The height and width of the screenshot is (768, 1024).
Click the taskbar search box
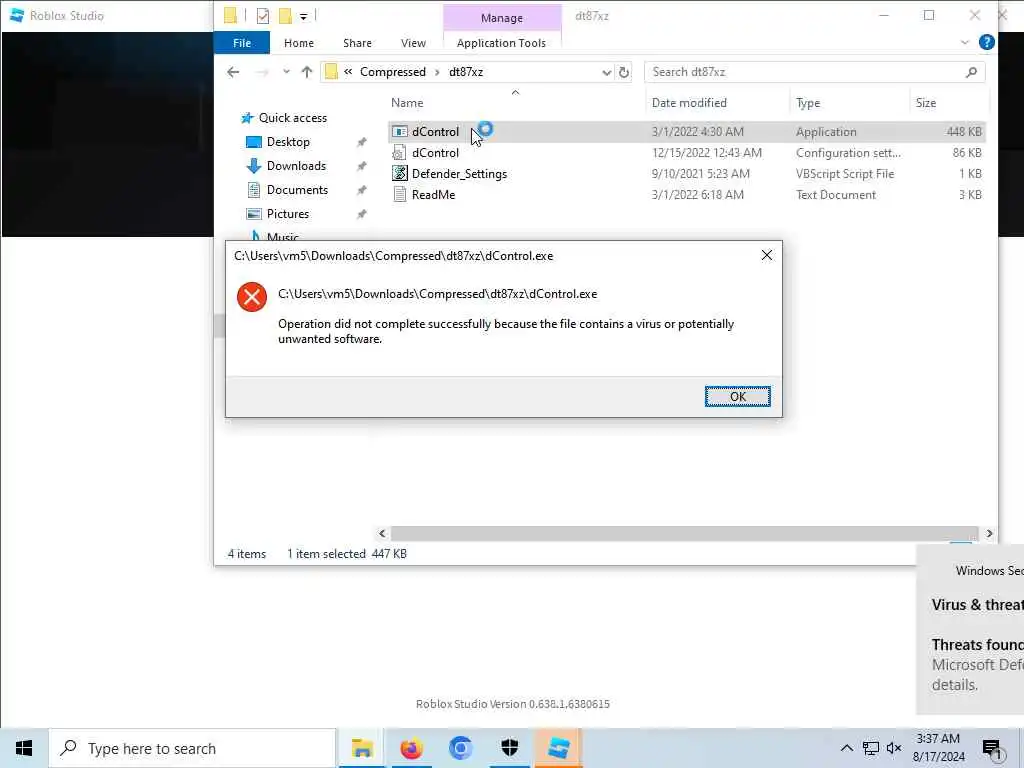[192, 748]
